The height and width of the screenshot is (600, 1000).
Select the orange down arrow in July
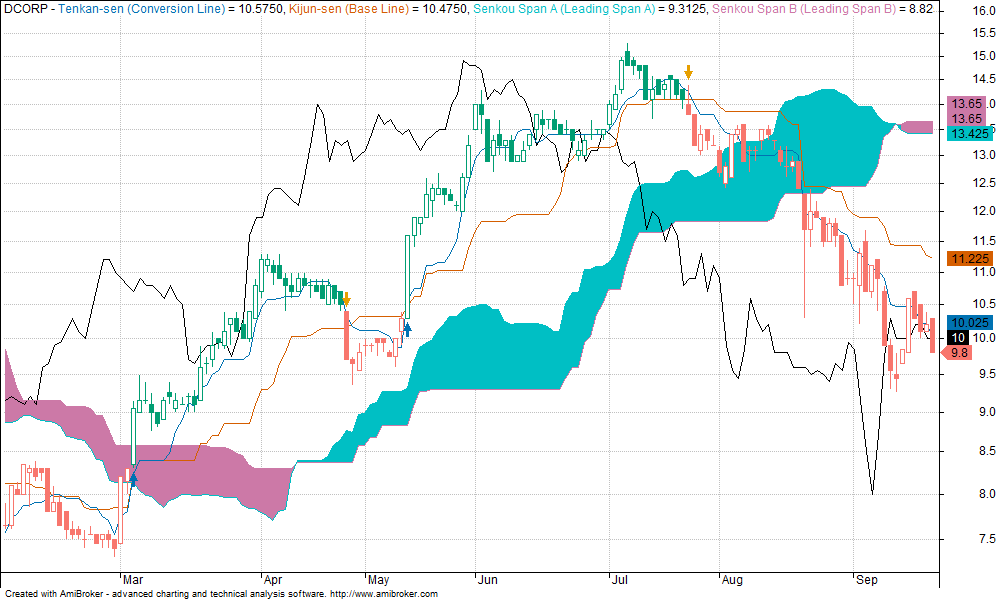click(x=688, y=73)
